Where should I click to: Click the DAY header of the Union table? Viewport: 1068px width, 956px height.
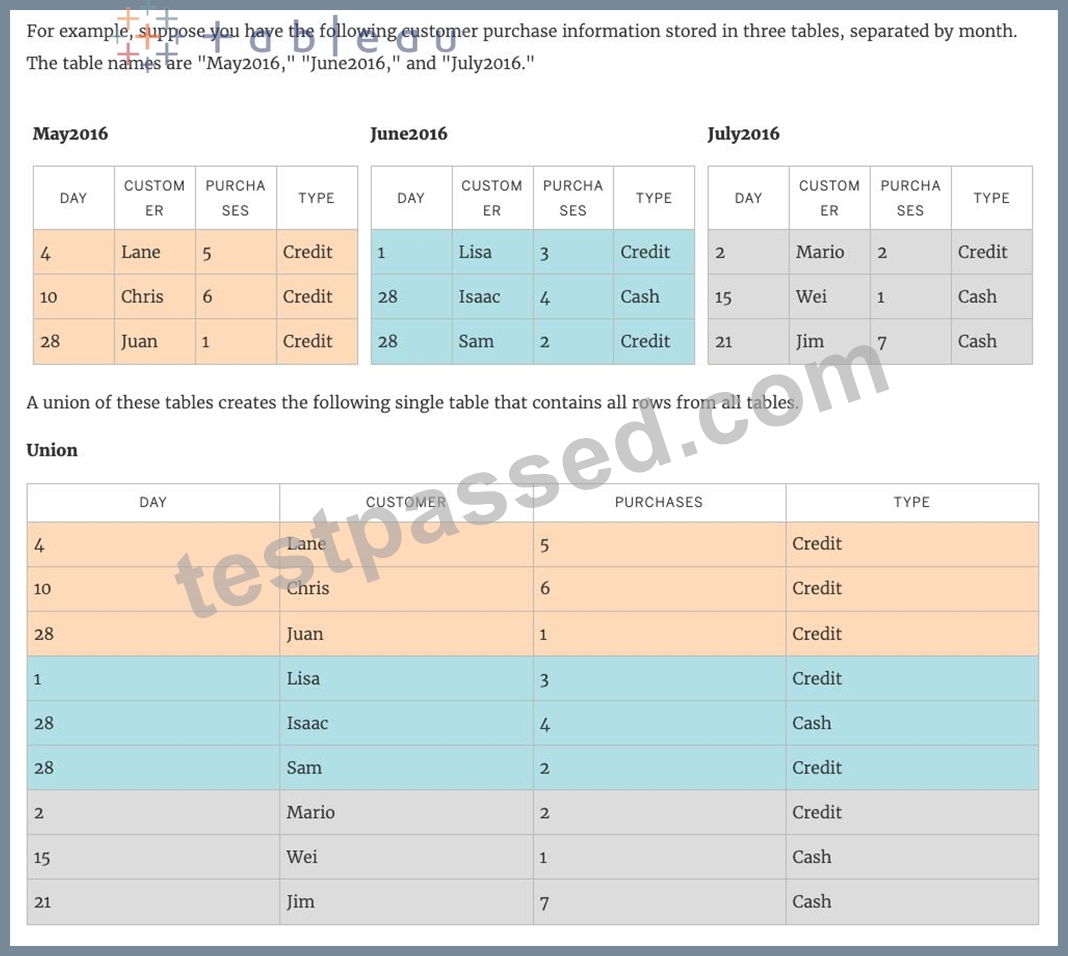pyautogui.click(x=153, y=503)
